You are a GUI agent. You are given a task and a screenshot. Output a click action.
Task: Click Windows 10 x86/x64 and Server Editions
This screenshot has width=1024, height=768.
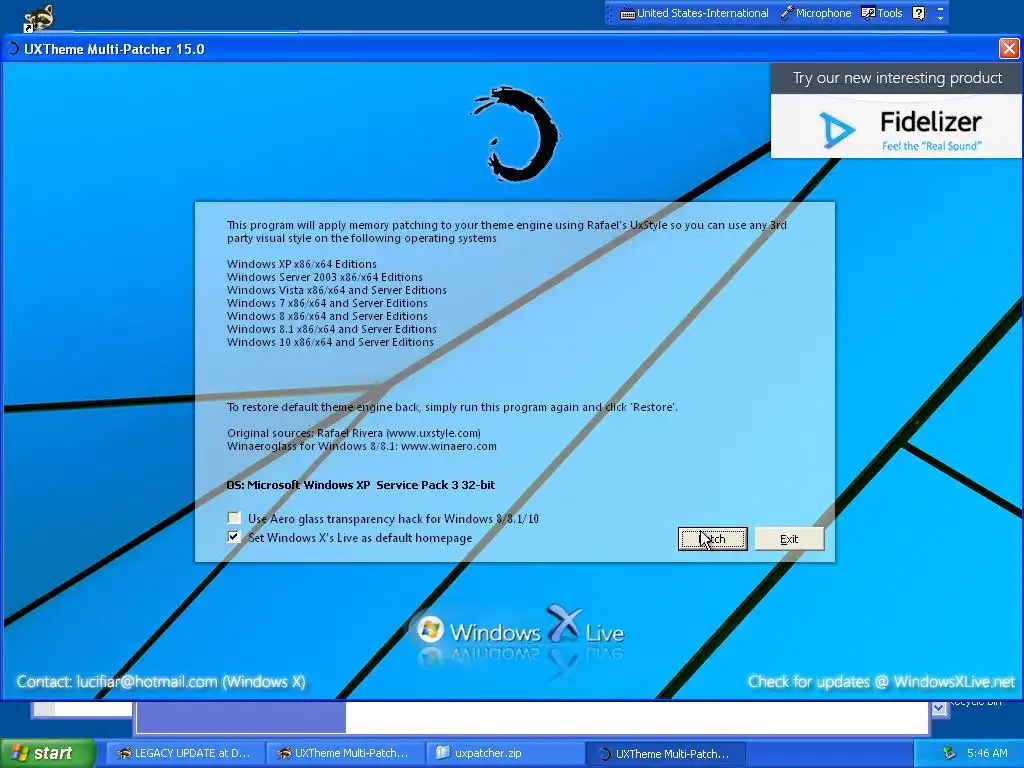click(x=330, y=342)
